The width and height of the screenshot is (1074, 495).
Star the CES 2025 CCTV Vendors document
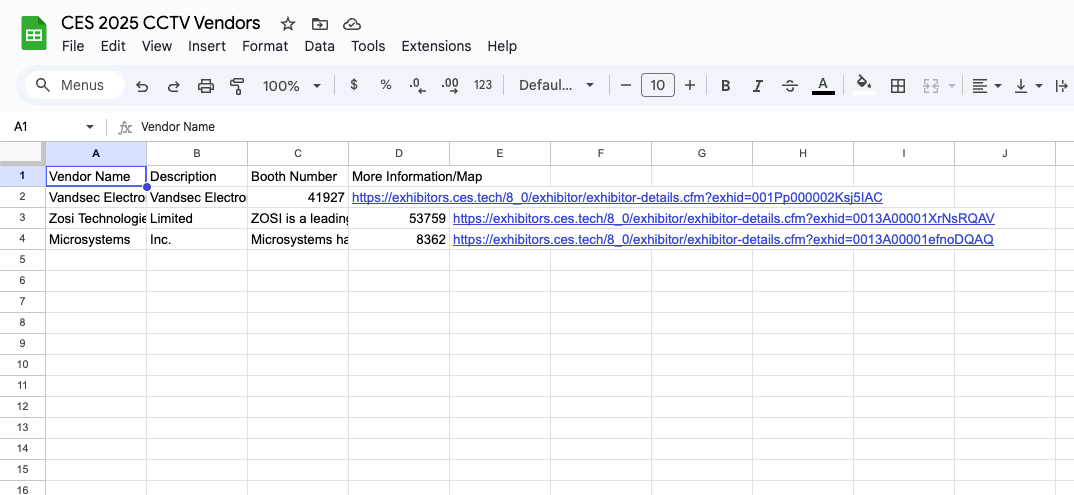coord(288,24)
